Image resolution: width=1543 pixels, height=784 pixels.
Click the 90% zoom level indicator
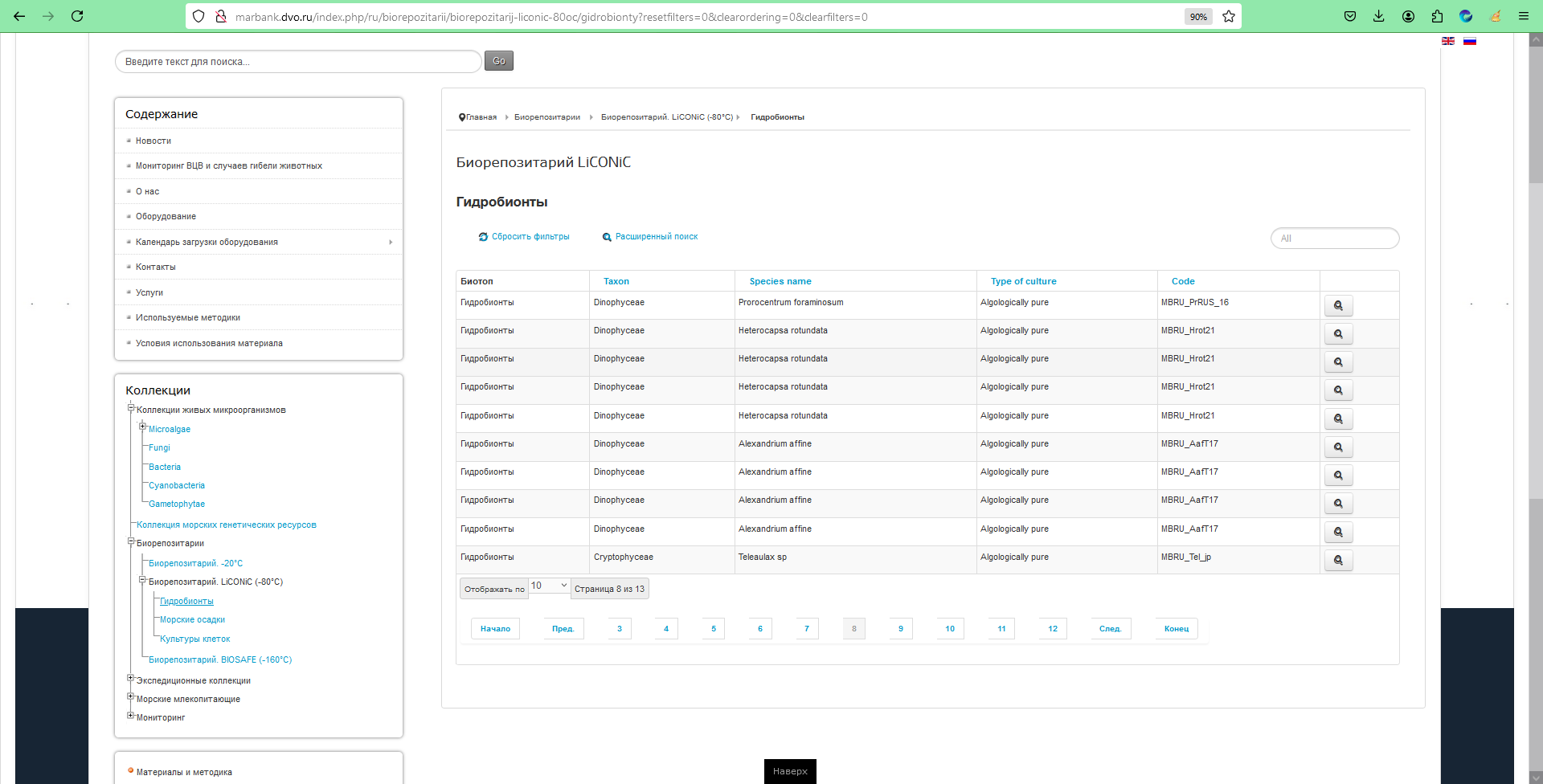[1198, 17]
